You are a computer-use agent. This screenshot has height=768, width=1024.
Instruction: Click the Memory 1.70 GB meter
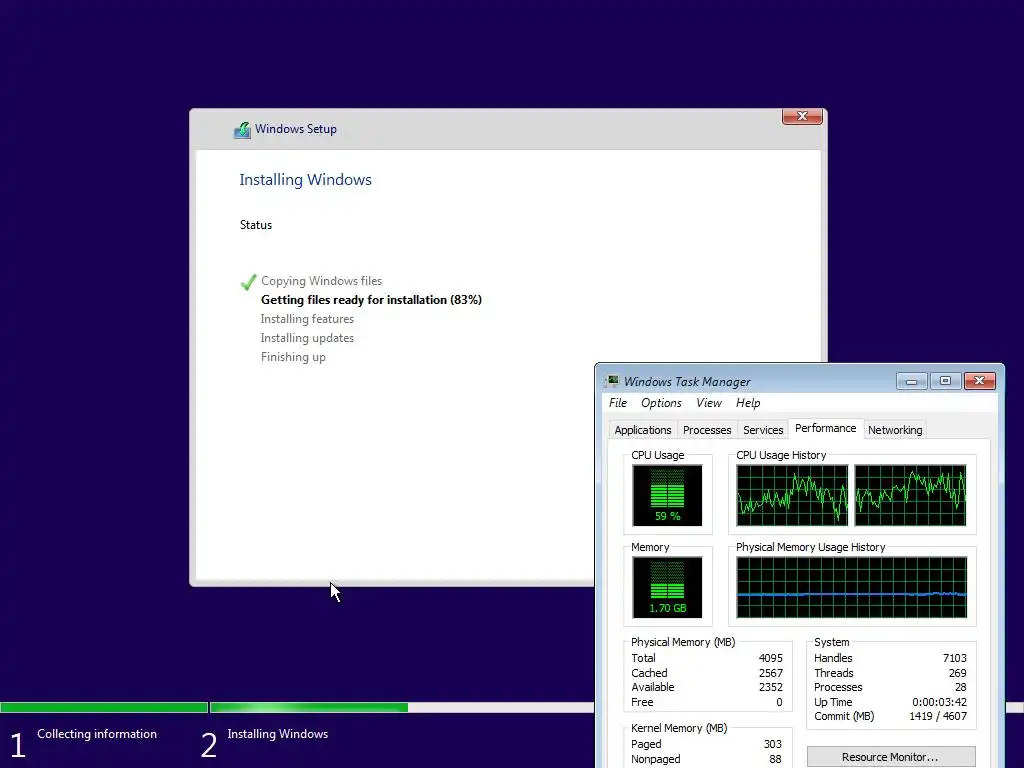click(667, 587)
